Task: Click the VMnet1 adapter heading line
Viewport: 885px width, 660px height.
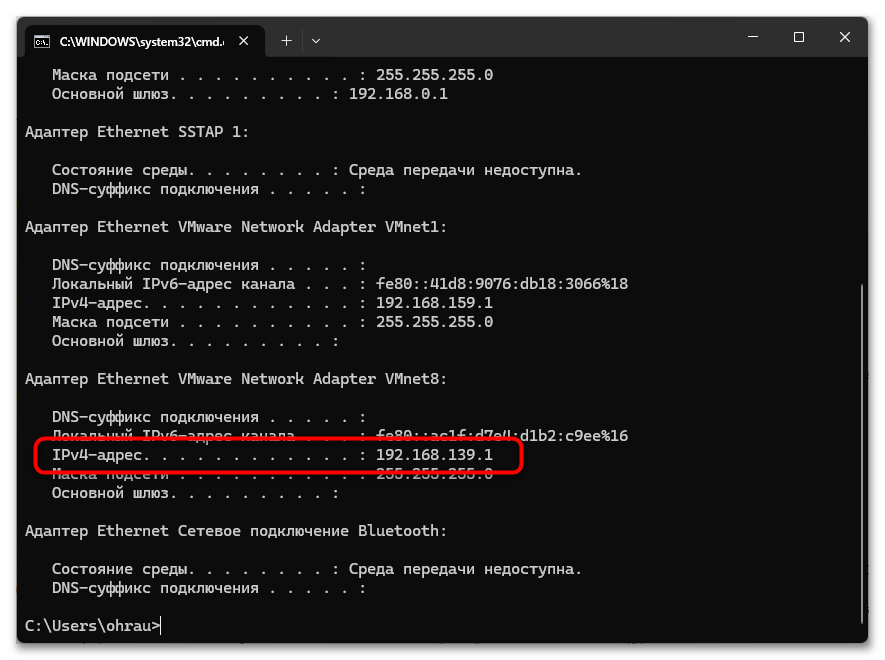Action: (236, 227)
